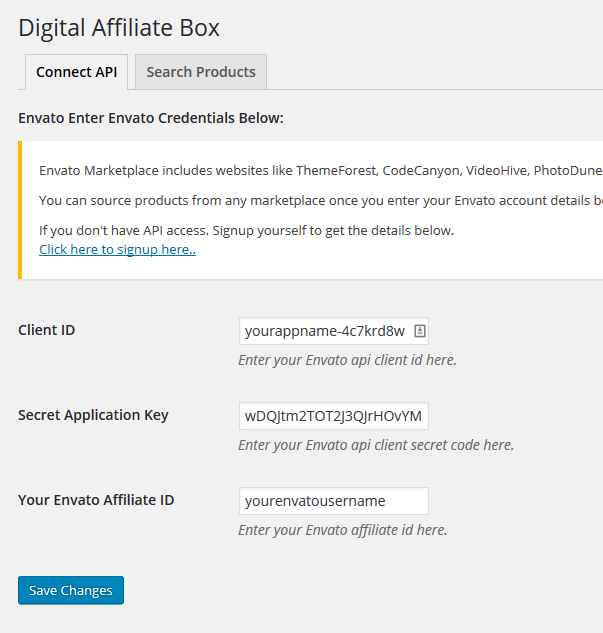Viewport: 603px width, 633px height.
Task: Switch to the Search Products tab
Action: click(201, 72)
